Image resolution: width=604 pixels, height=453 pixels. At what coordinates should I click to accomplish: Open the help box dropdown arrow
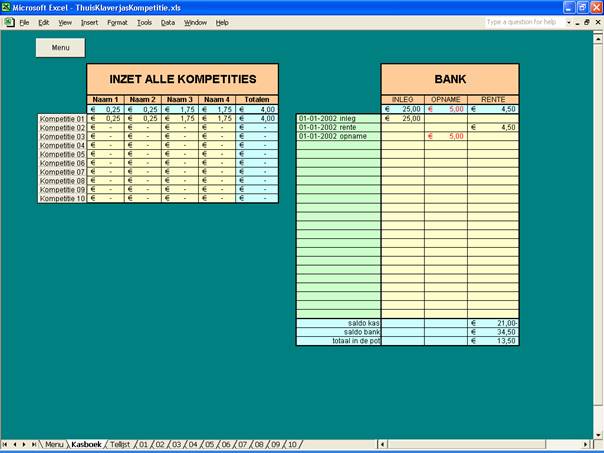tap(569, 22)
